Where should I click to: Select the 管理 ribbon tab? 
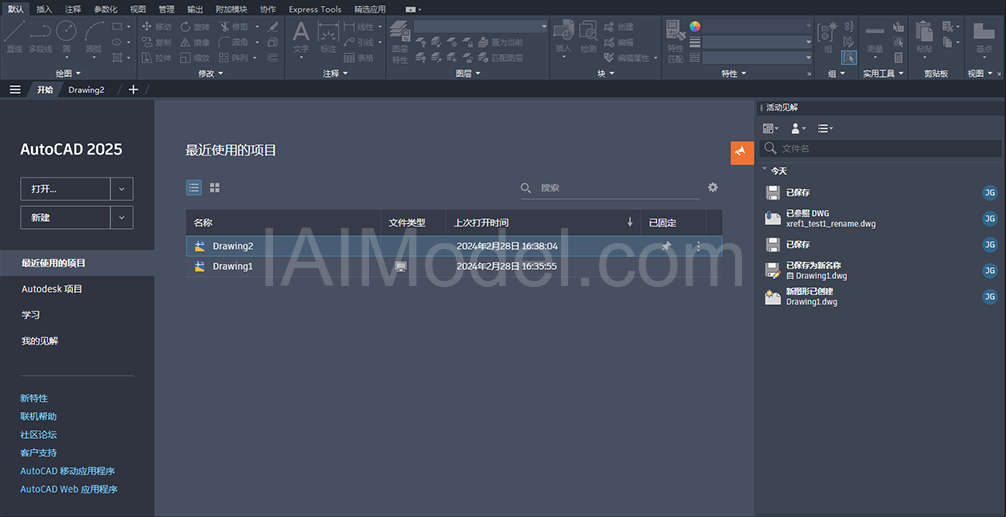(x=166, y=9)
